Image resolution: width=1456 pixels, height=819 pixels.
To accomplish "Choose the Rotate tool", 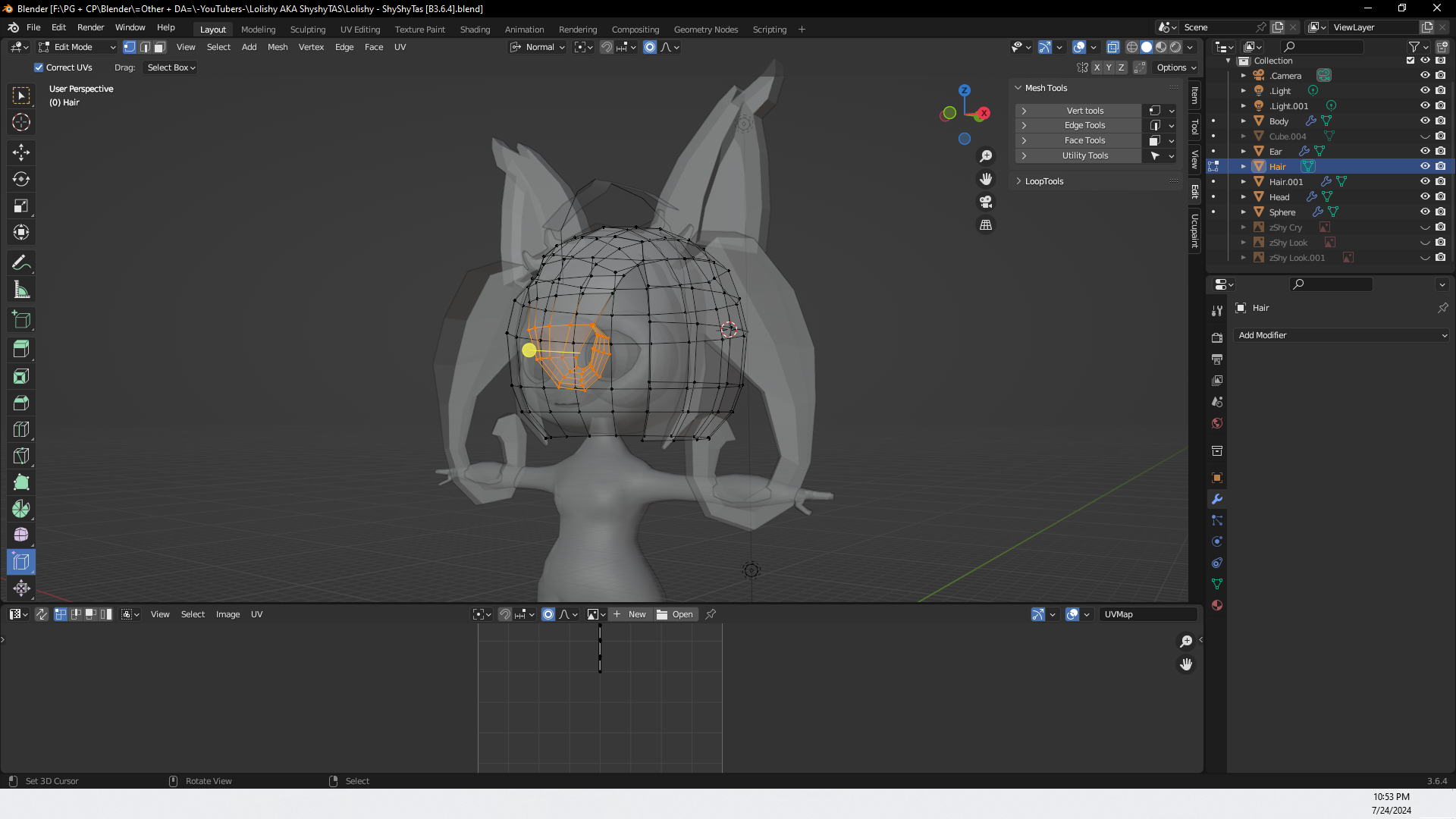I will click(21, 179).
